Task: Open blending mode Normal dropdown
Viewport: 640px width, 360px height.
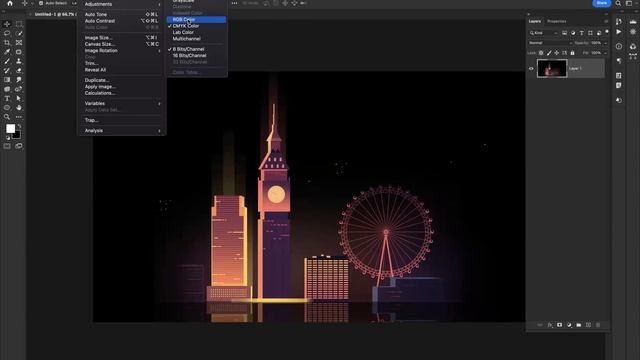Action: [549, 43]
